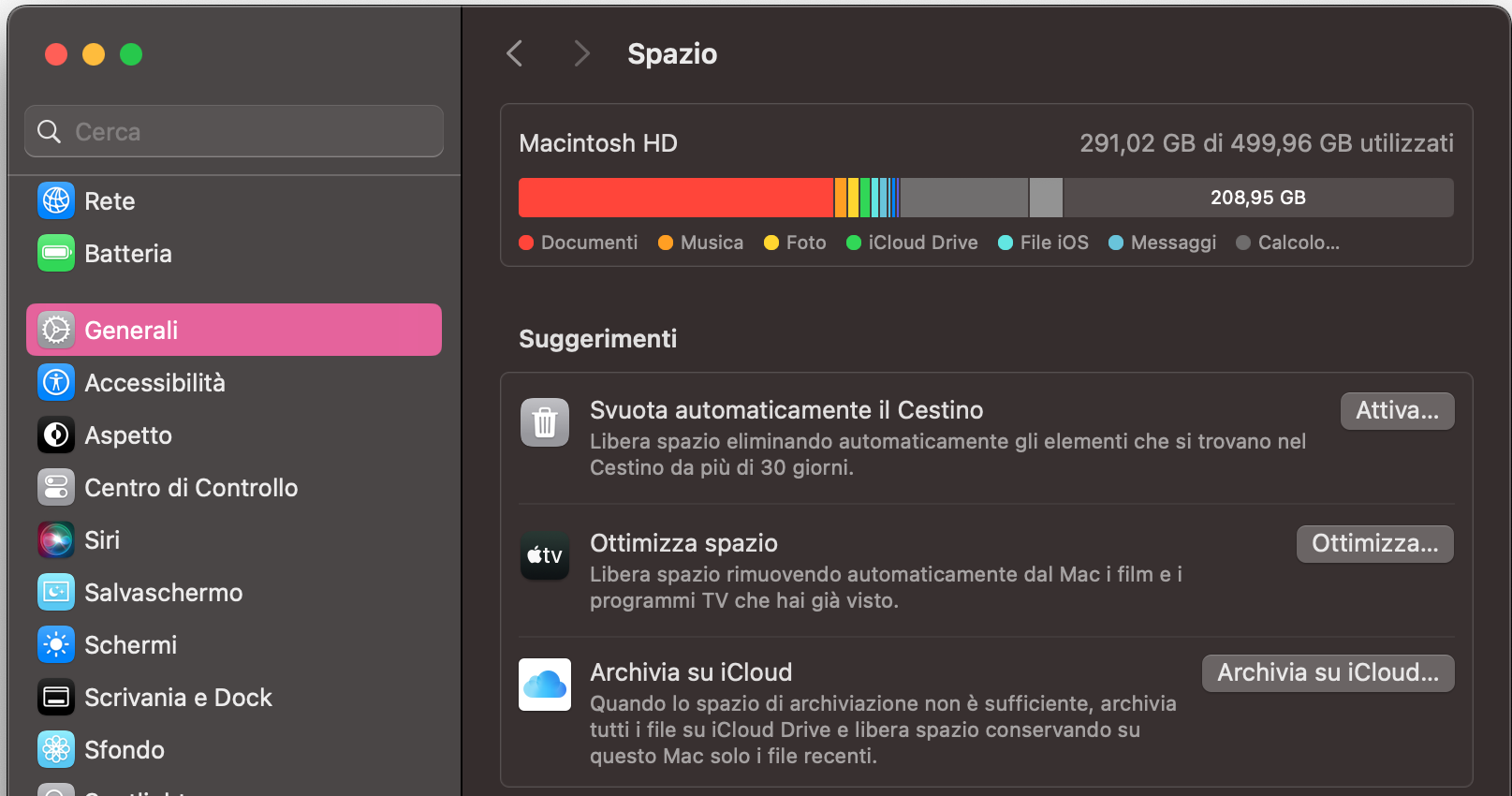
Task: Click the back chevron above Spazio
Action: [x=514, y=53]
